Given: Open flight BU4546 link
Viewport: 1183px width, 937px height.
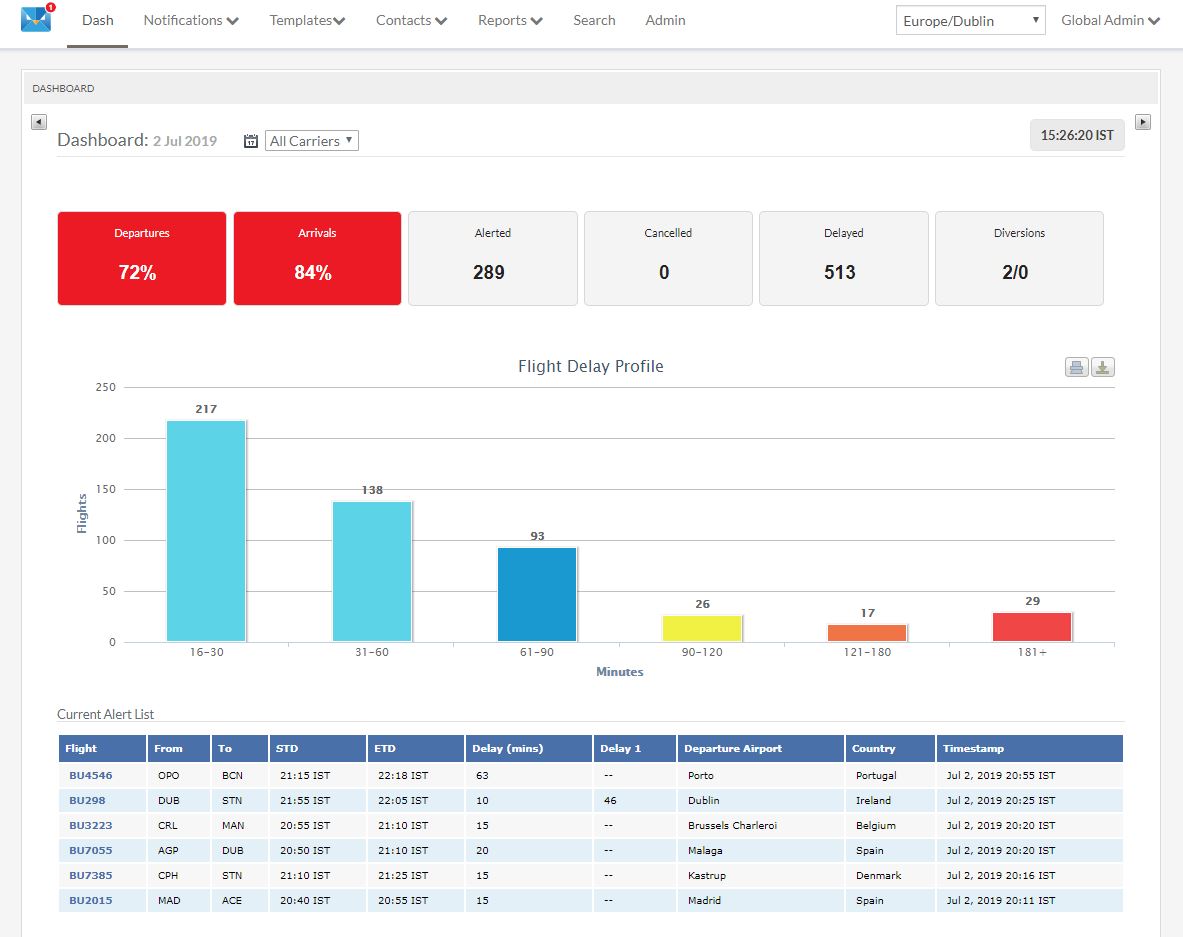Looking at the screenshot, I should (90, 775).
